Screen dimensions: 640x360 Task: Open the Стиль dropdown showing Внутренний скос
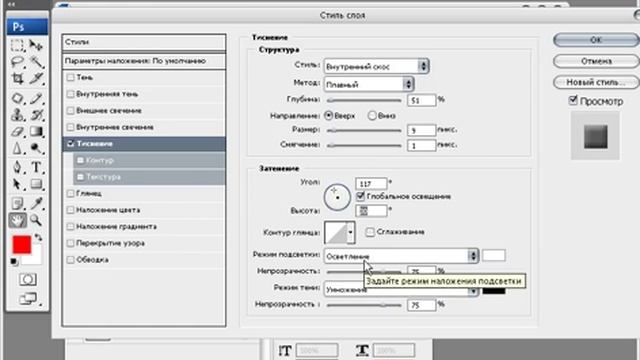(x=376, y=67)
